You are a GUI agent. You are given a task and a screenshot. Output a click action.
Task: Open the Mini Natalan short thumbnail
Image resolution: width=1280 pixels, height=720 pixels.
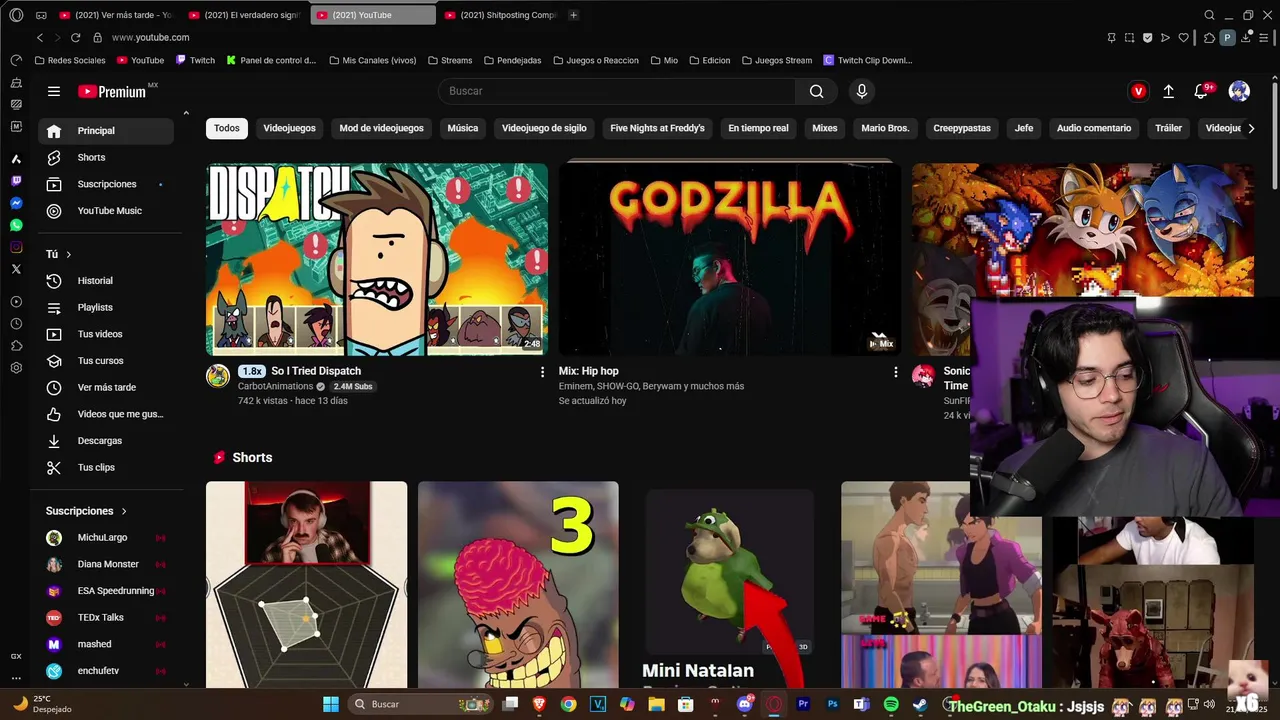(730, 585)
